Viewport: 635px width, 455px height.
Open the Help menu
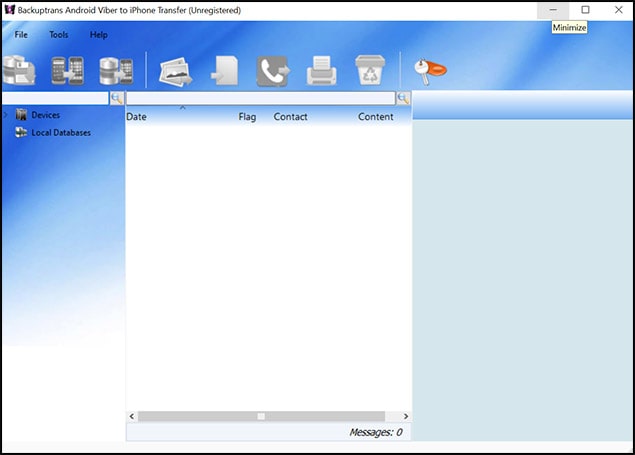pyautogui.click(x=99, y=35)
